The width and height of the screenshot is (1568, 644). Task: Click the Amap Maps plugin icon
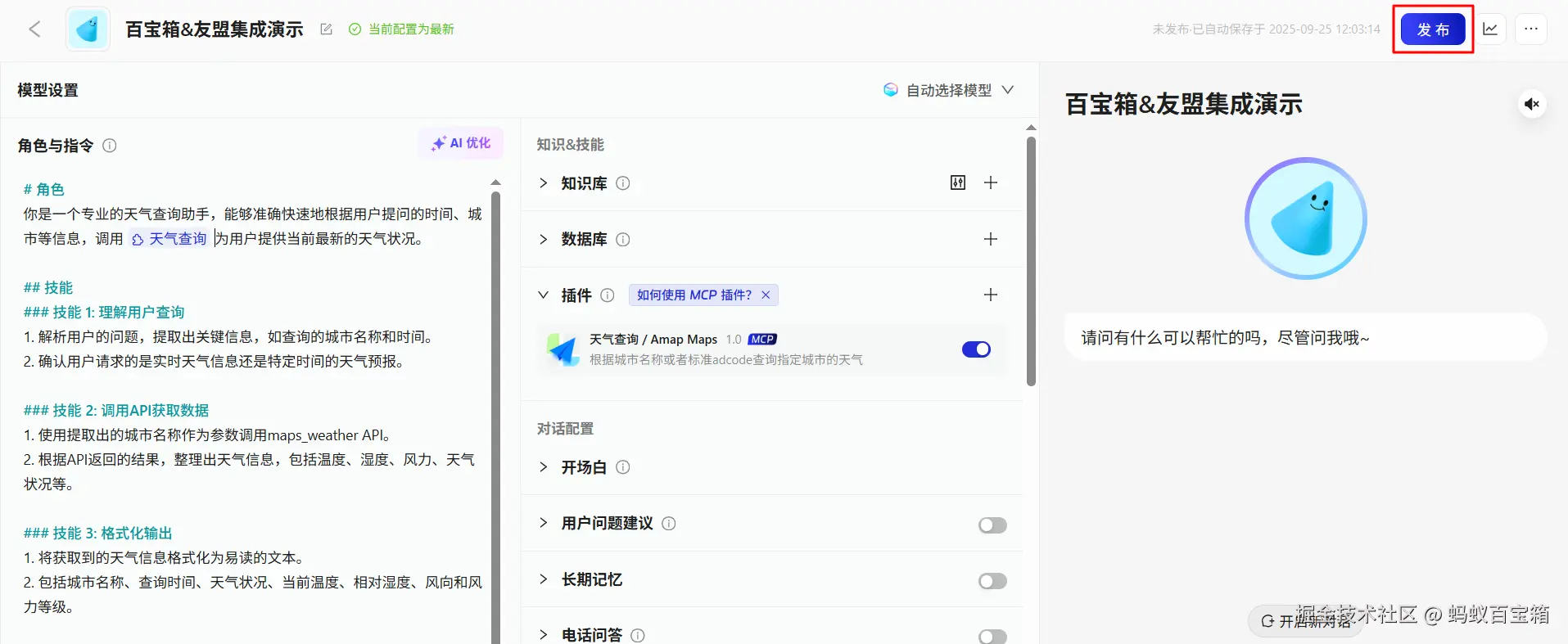point(563,349)
